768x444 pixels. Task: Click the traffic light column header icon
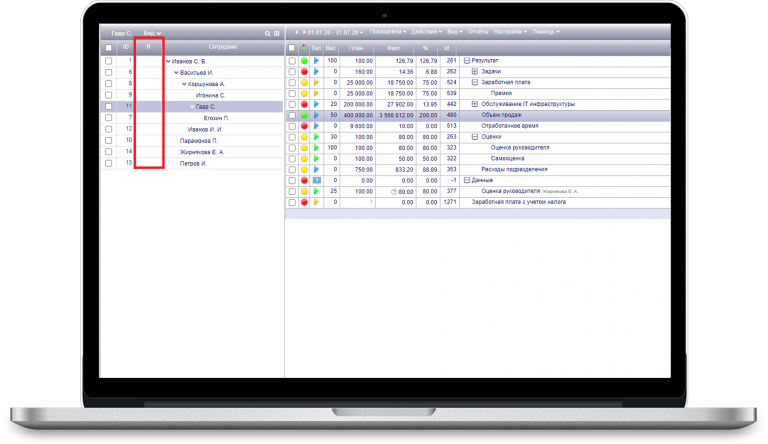click(304, 48)
